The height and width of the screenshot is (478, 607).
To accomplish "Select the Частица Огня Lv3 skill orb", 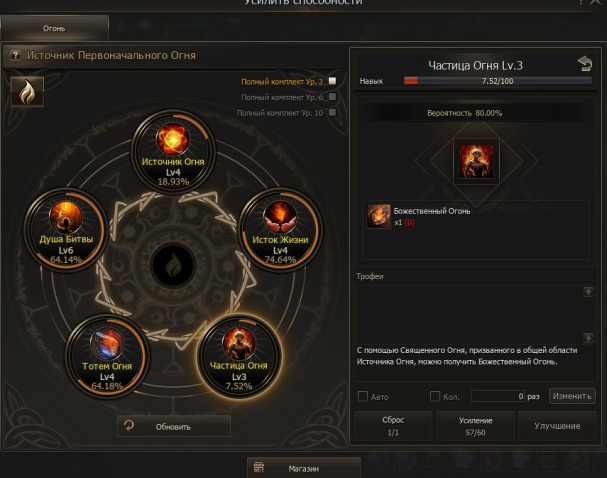I will tap(239, 356).
